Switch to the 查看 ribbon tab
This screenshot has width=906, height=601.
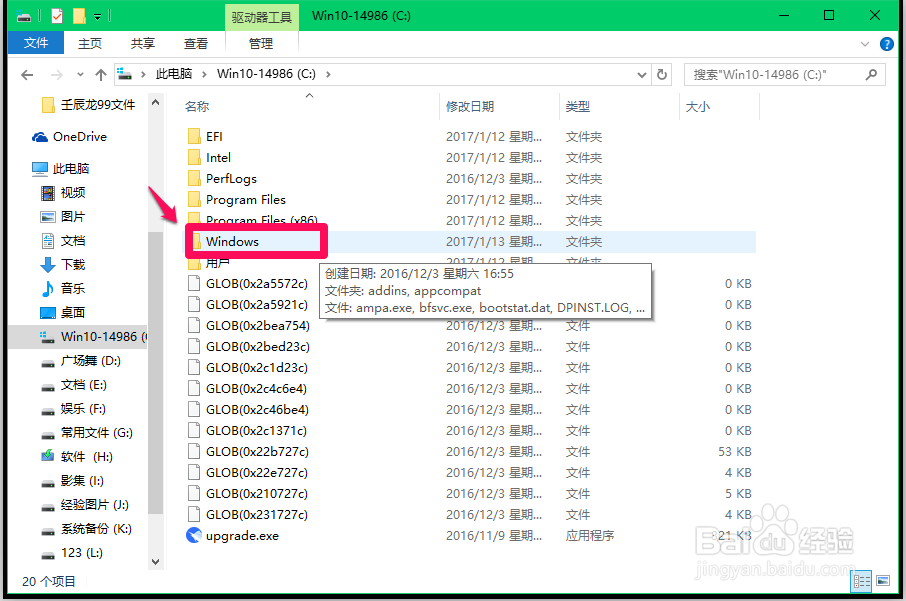(195, 43)
